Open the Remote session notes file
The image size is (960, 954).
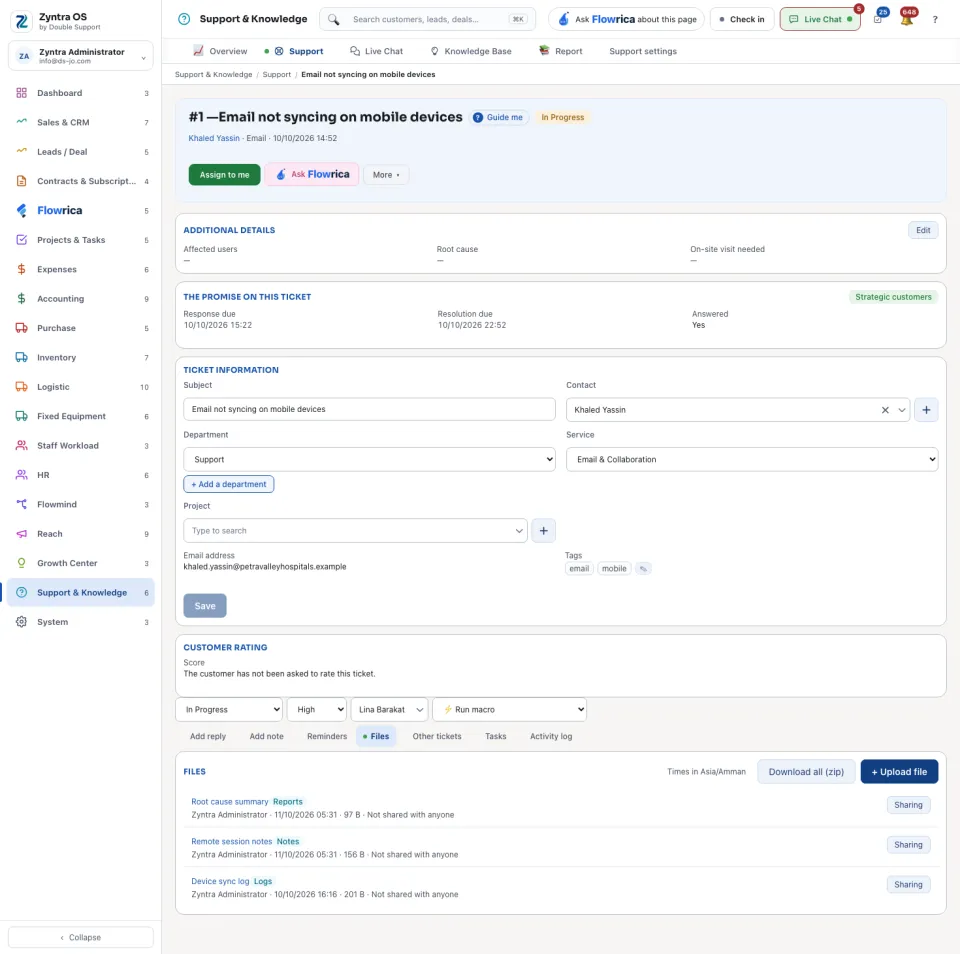[231, 842]
